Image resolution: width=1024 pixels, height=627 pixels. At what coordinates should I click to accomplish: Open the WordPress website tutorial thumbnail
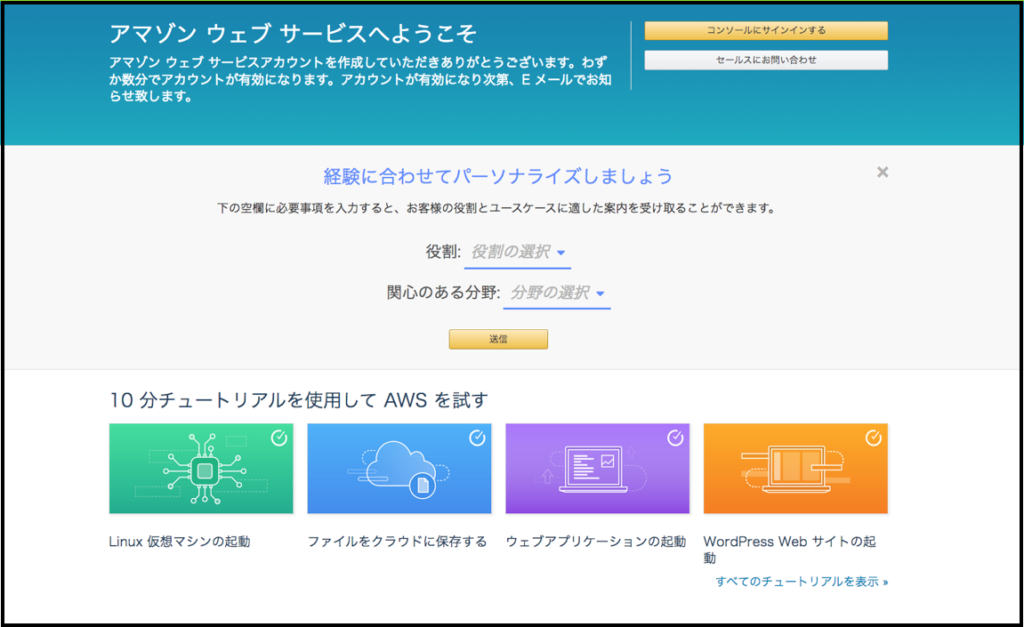795,468
